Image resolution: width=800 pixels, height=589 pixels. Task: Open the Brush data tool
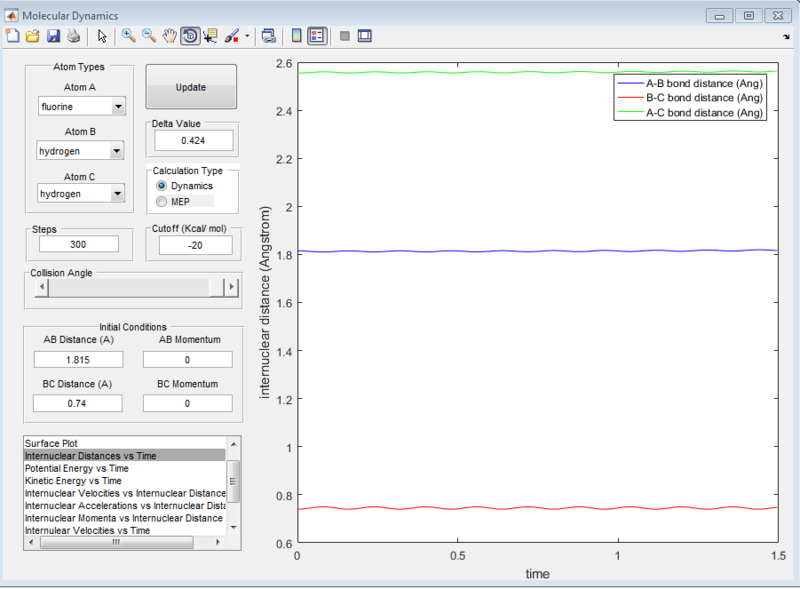coord(230,35)
